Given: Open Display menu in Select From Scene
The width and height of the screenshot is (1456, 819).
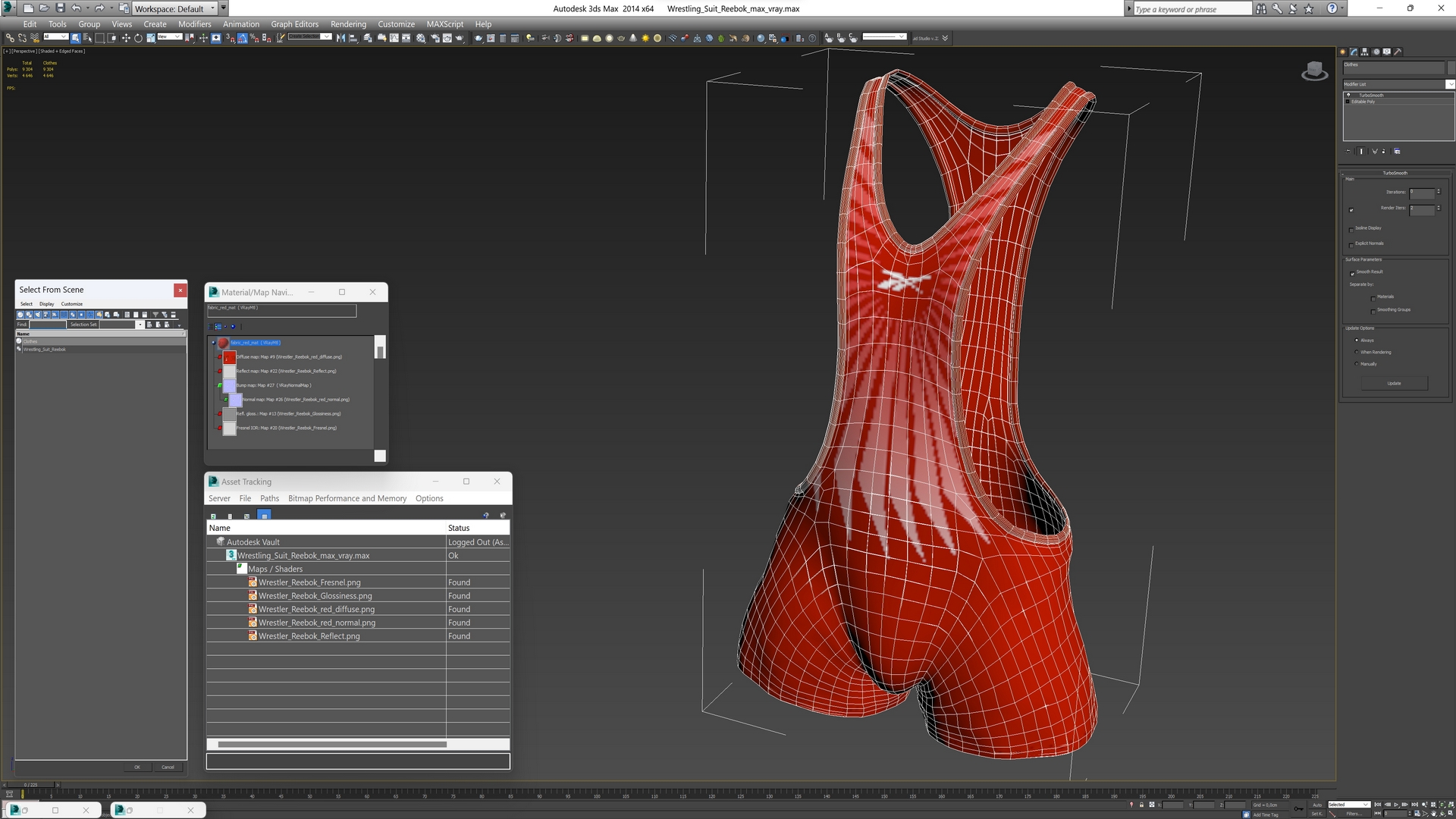Looking at the screenshot, I should click(47, 304).
